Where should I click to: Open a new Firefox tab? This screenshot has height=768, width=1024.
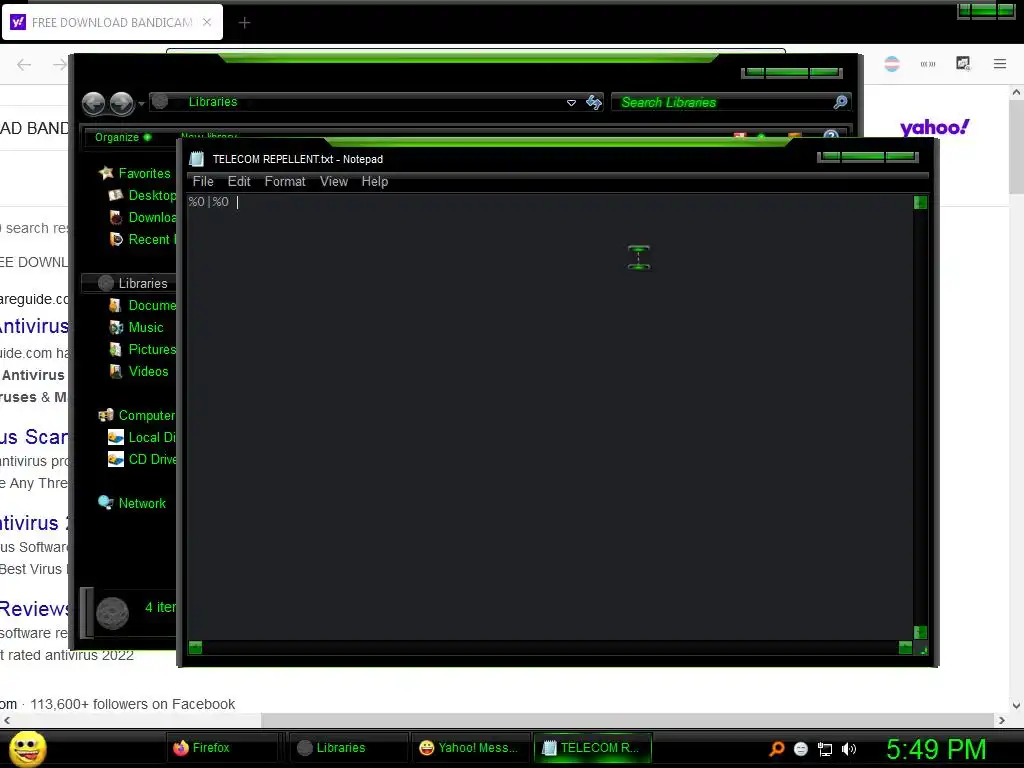[x=244, y=23]
